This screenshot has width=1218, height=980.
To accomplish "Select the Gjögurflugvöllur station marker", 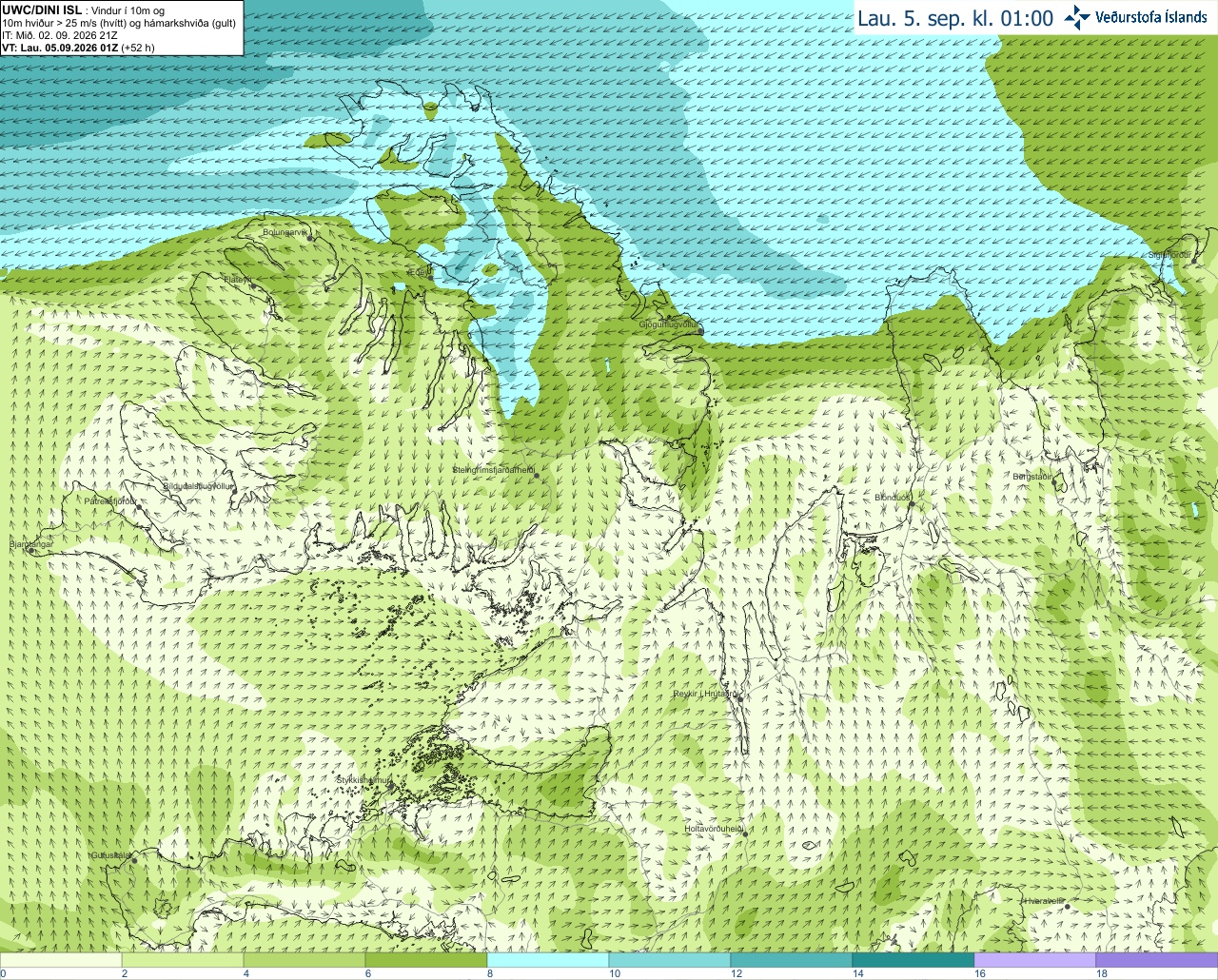I will 700,331.
